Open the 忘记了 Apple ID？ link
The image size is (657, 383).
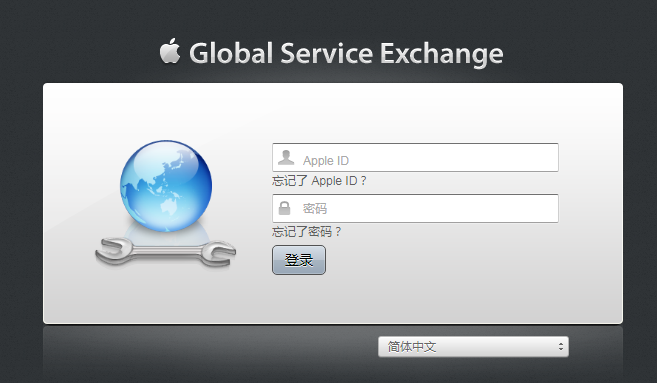(x=319, y=181)
